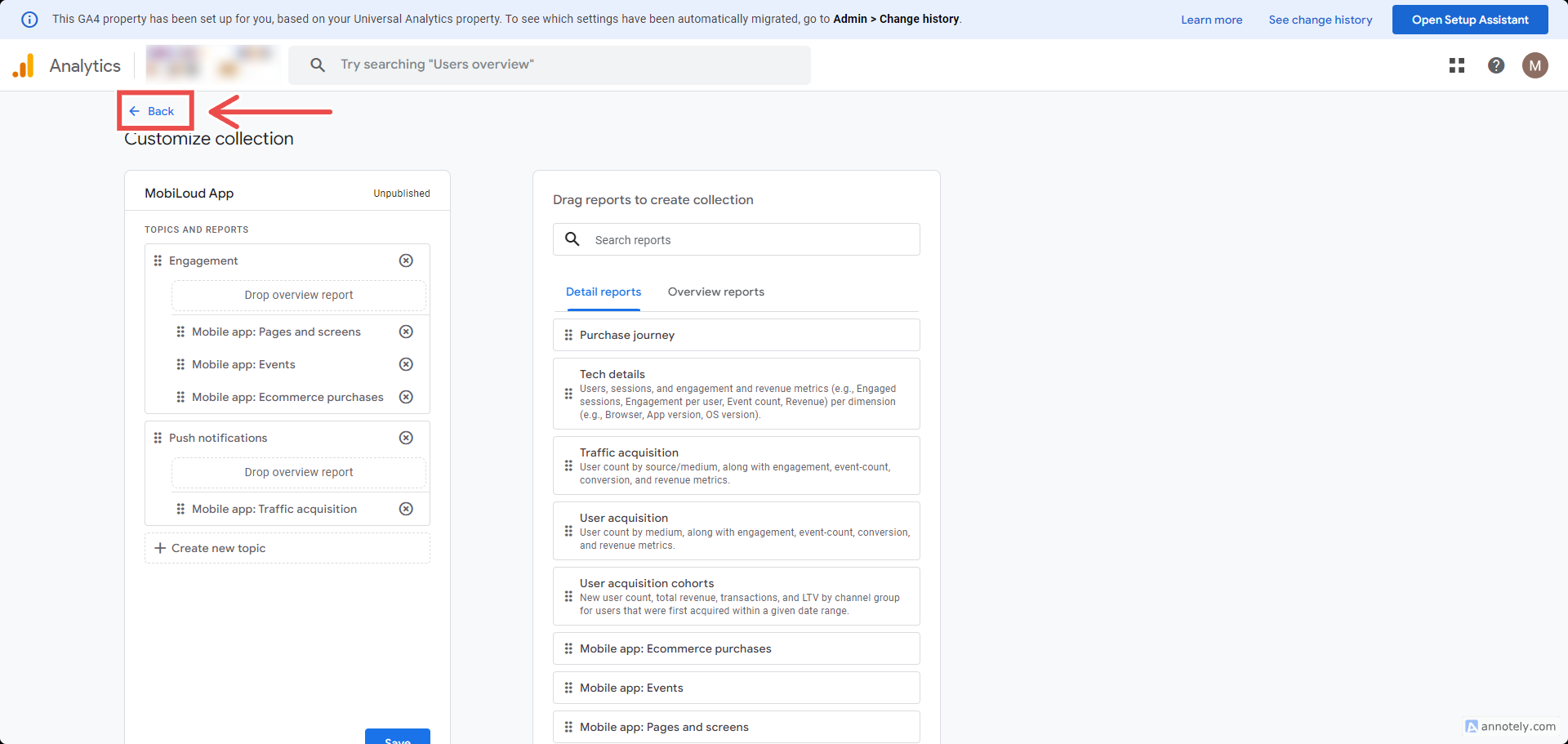
Task: Click the Back arrow link
Action: click(x=152, y=111)
